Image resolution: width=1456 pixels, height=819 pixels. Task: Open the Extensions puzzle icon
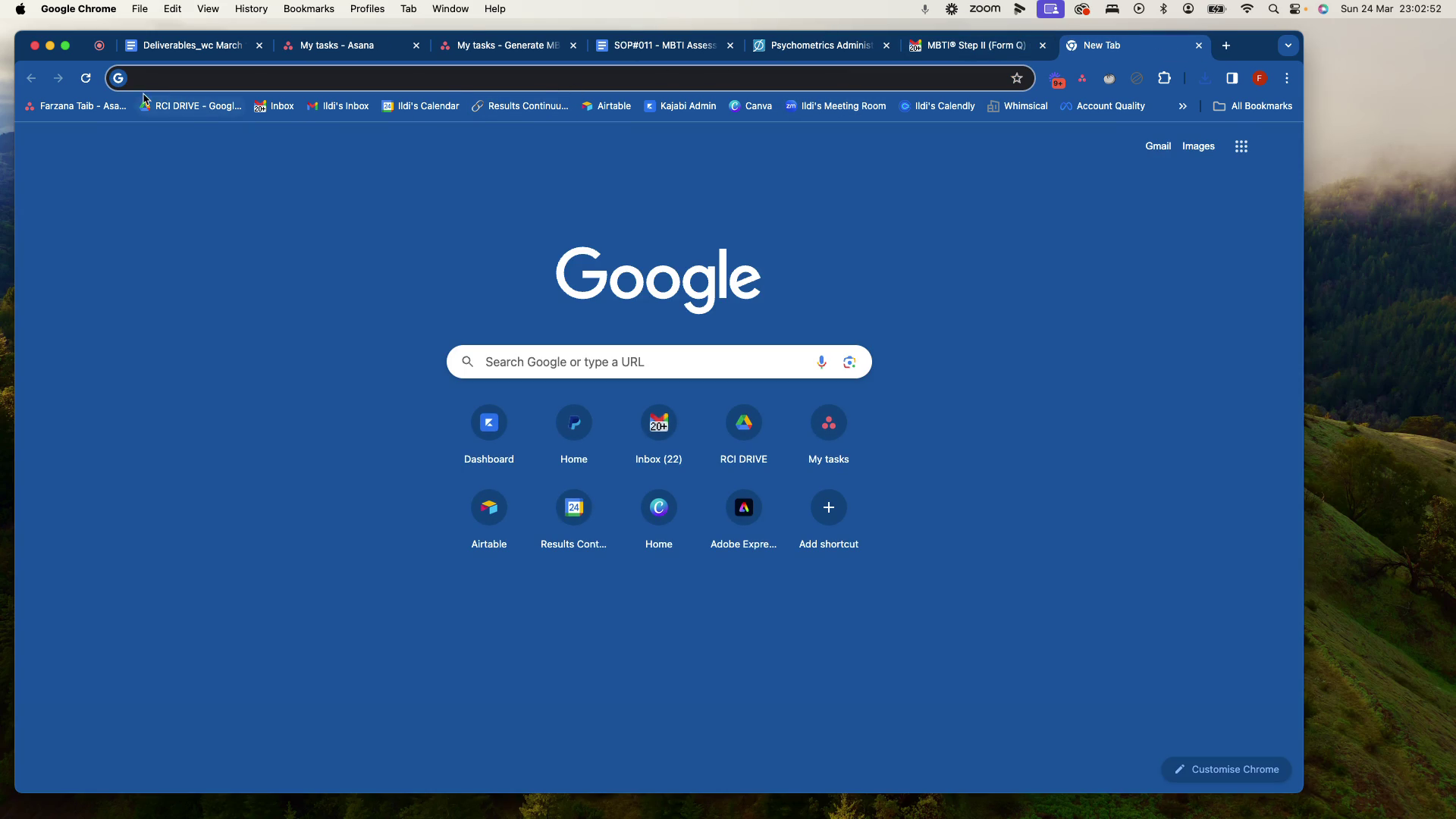tap(1164, 78)
